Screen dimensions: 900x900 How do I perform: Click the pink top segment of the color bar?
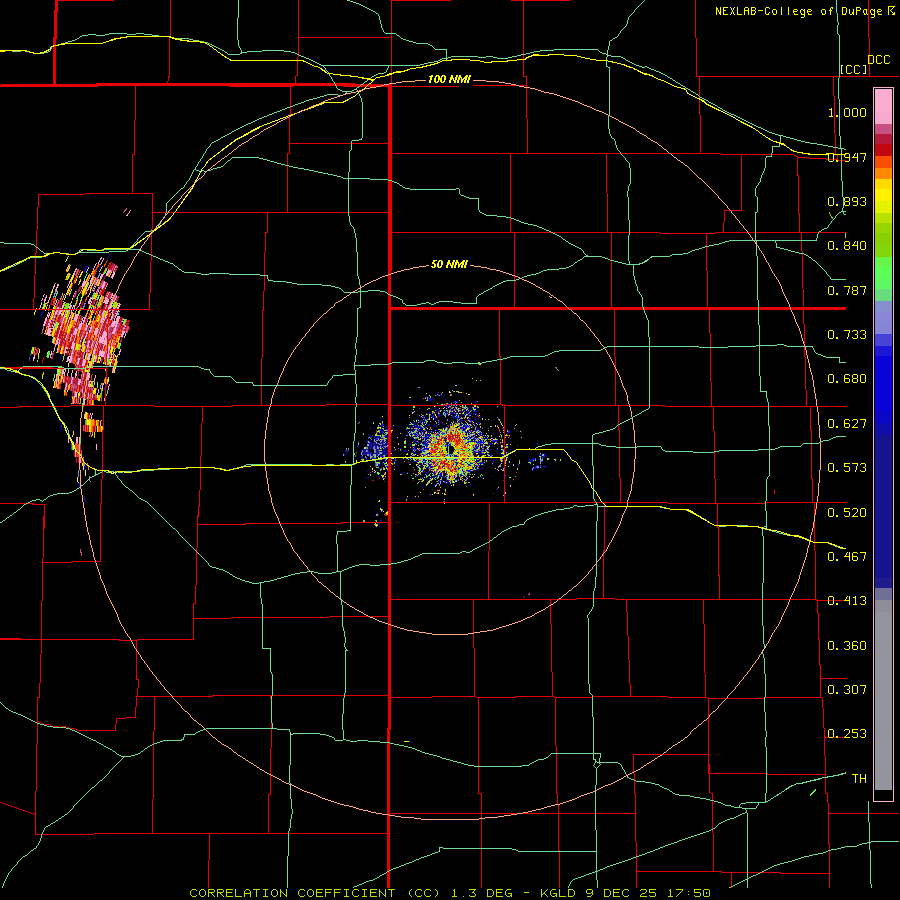point(883,107)
